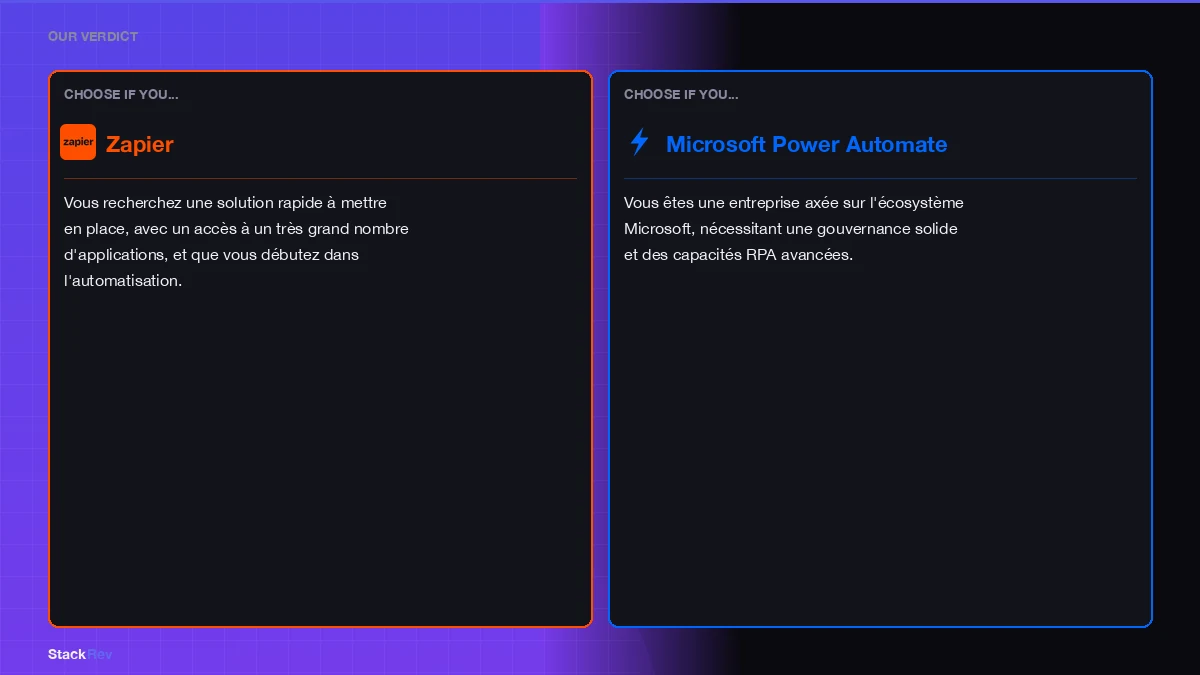Image resolution: width=1200 pixels, height=675 pixels.
Task: Open the Zapier heading link
Action: [139, 144]
